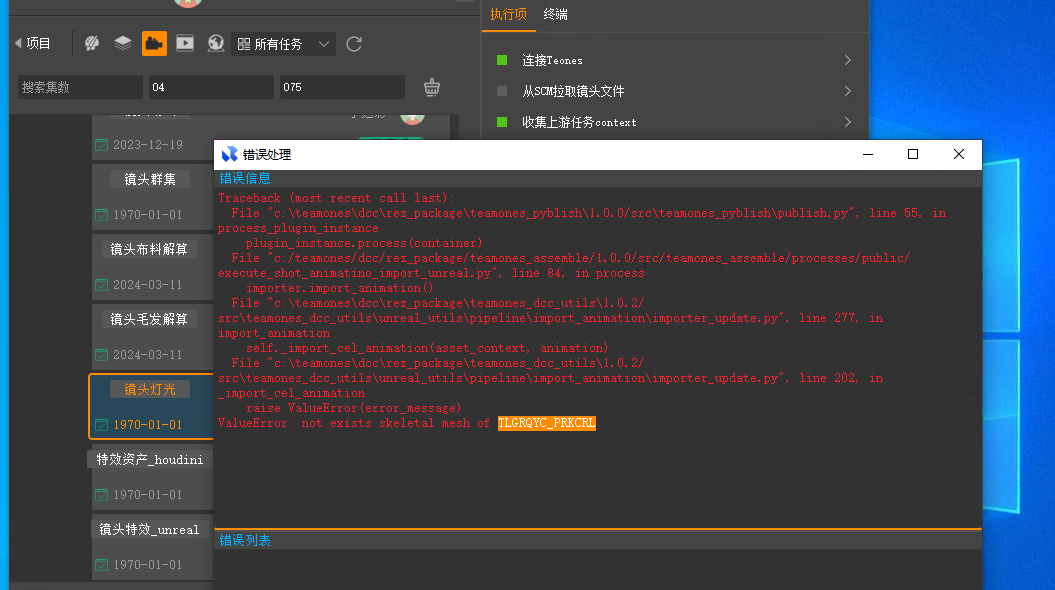Click the 搜索集数 search field
Image resolution: width=1055 pixels, height=590 pixels.
[80, 87]
